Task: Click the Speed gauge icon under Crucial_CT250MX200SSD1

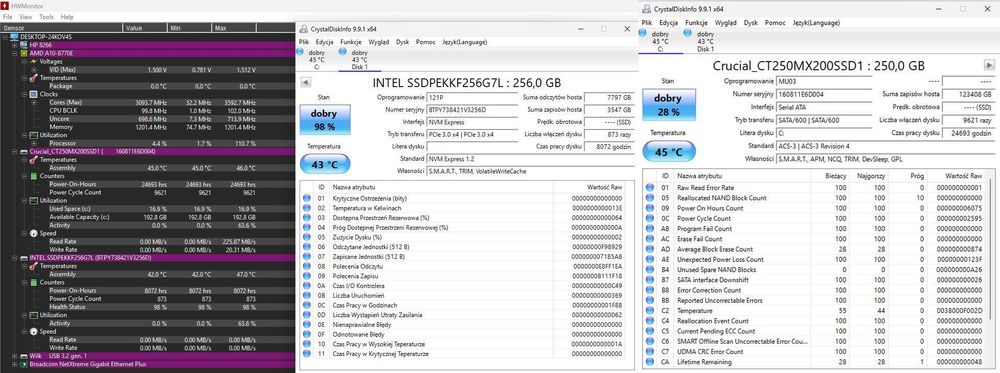Action: (x=34, y=233)
